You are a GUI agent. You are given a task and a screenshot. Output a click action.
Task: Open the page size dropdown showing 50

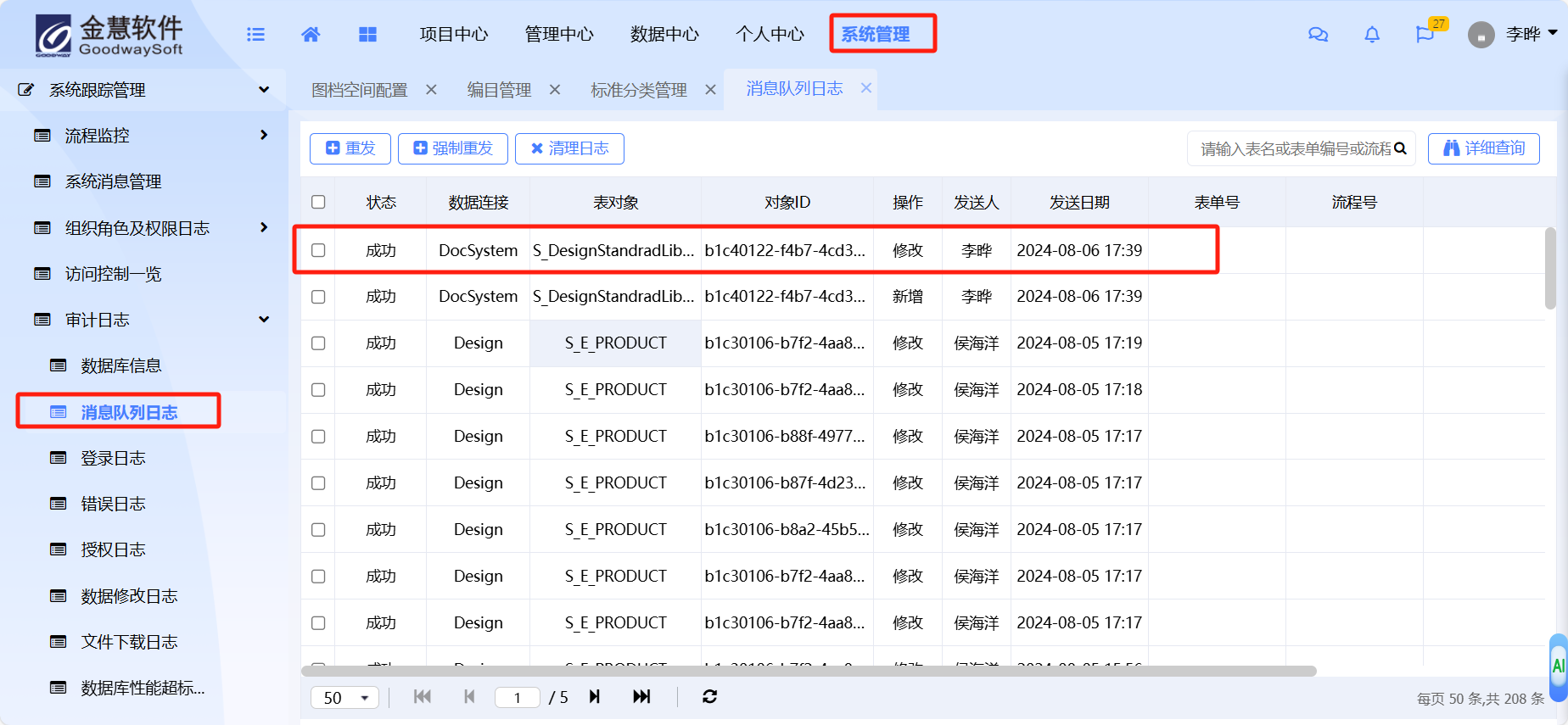pyautogui.click(x=345, y=697)
